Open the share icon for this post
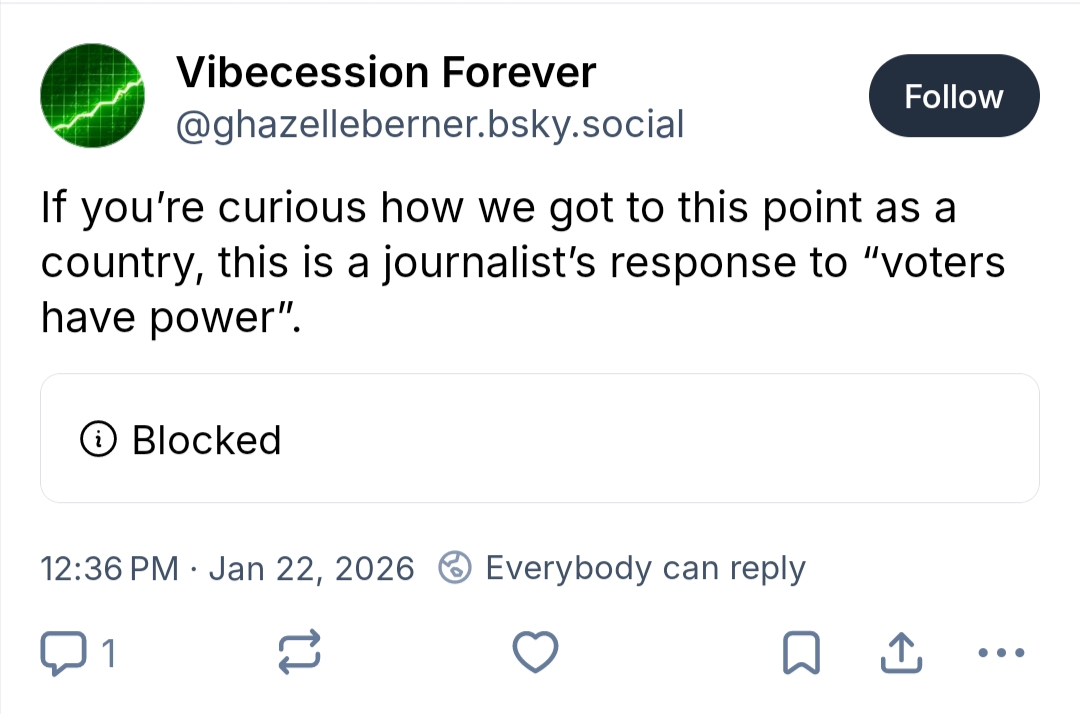Screen dimensions: 1080x714 [x=898, y=654]
